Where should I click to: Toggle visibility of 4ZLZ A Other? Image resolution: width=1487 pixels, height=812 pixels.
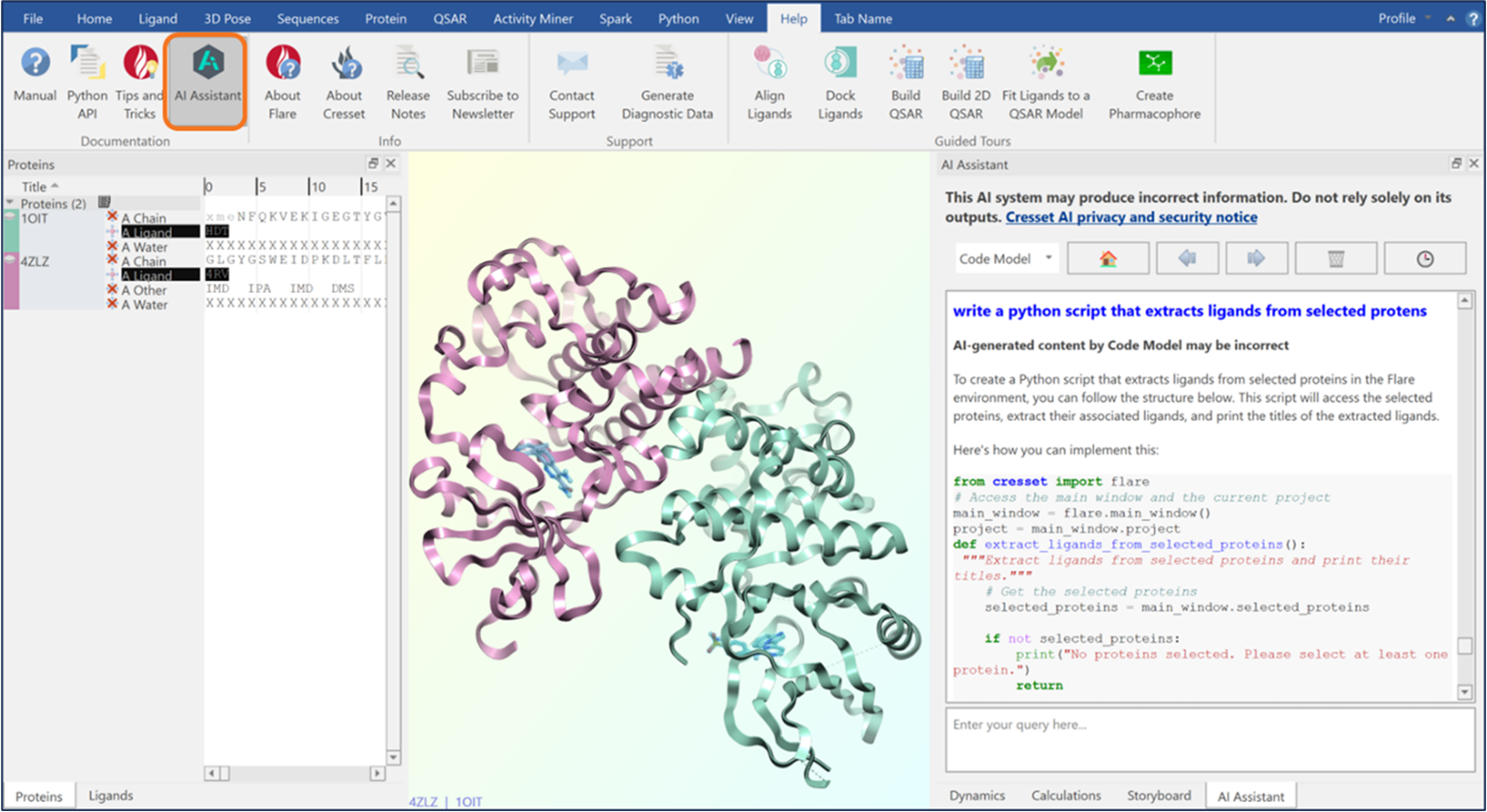click(x=112, y=290)
